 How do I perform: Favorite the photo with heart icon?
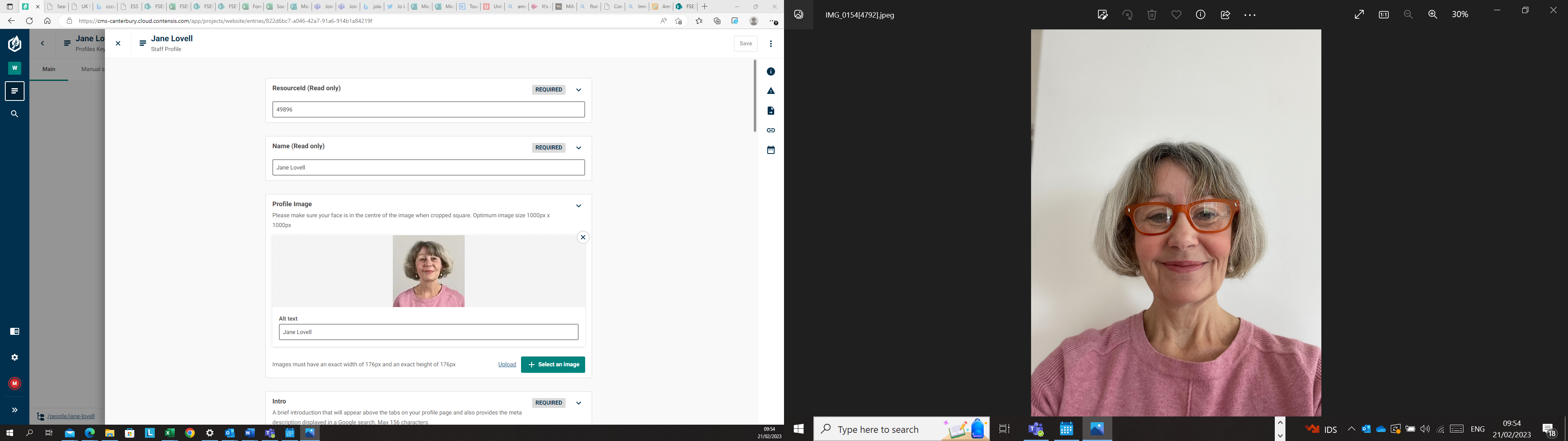pyautogui.click(x=1176, y=15)
